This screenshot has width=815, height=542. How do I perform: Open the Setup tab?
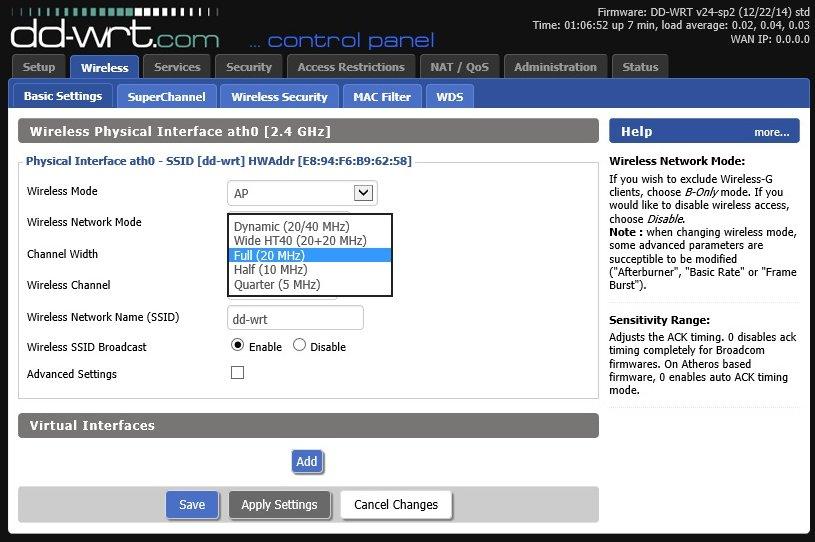(39, 67)
